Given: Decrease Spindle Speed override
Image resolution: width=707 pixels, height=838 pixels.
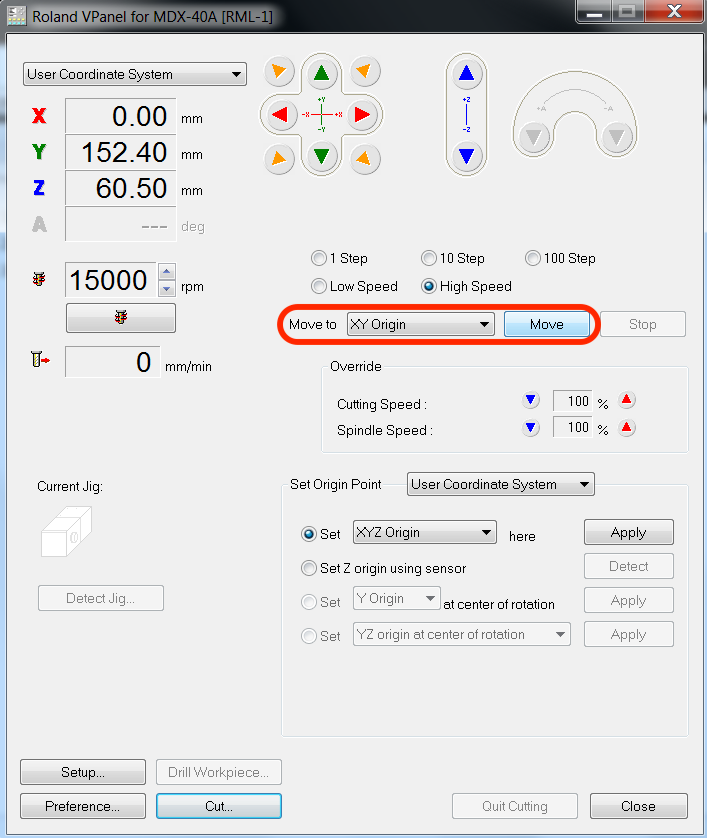Looking at the screenshot, I should click(x=531, y=428).
